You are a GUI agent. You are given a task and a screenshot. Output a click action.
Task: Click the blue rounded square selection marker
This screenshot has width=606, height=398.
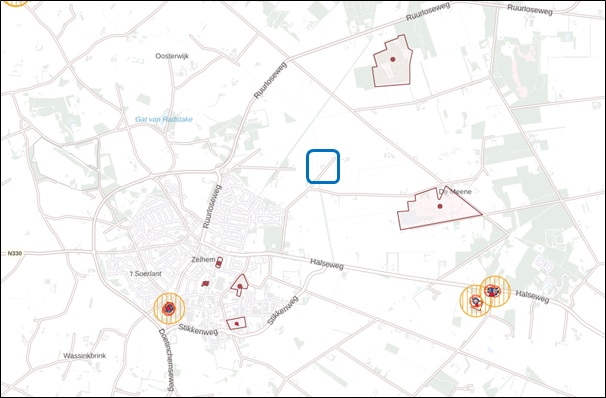point(323,166)
